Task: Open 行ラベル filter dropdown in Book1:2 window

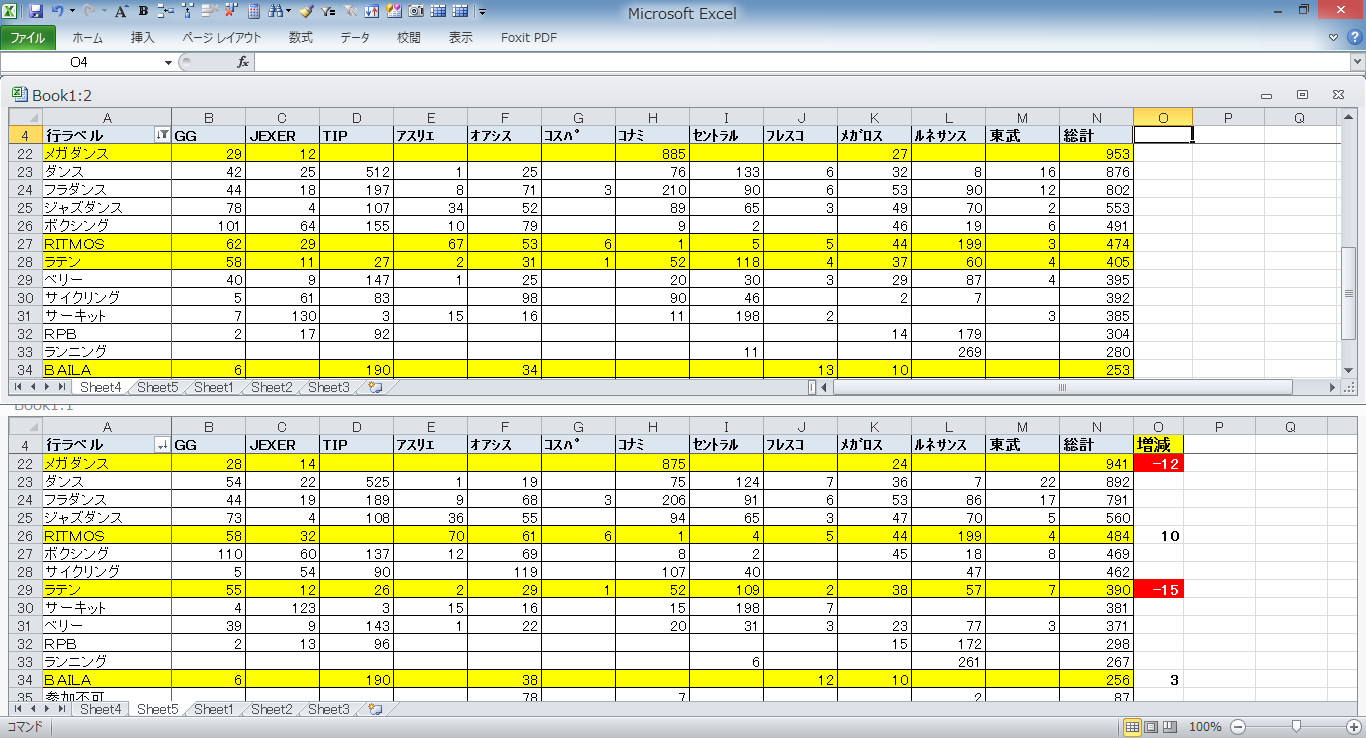Action: pyautogui.click(x=162, y=135)
